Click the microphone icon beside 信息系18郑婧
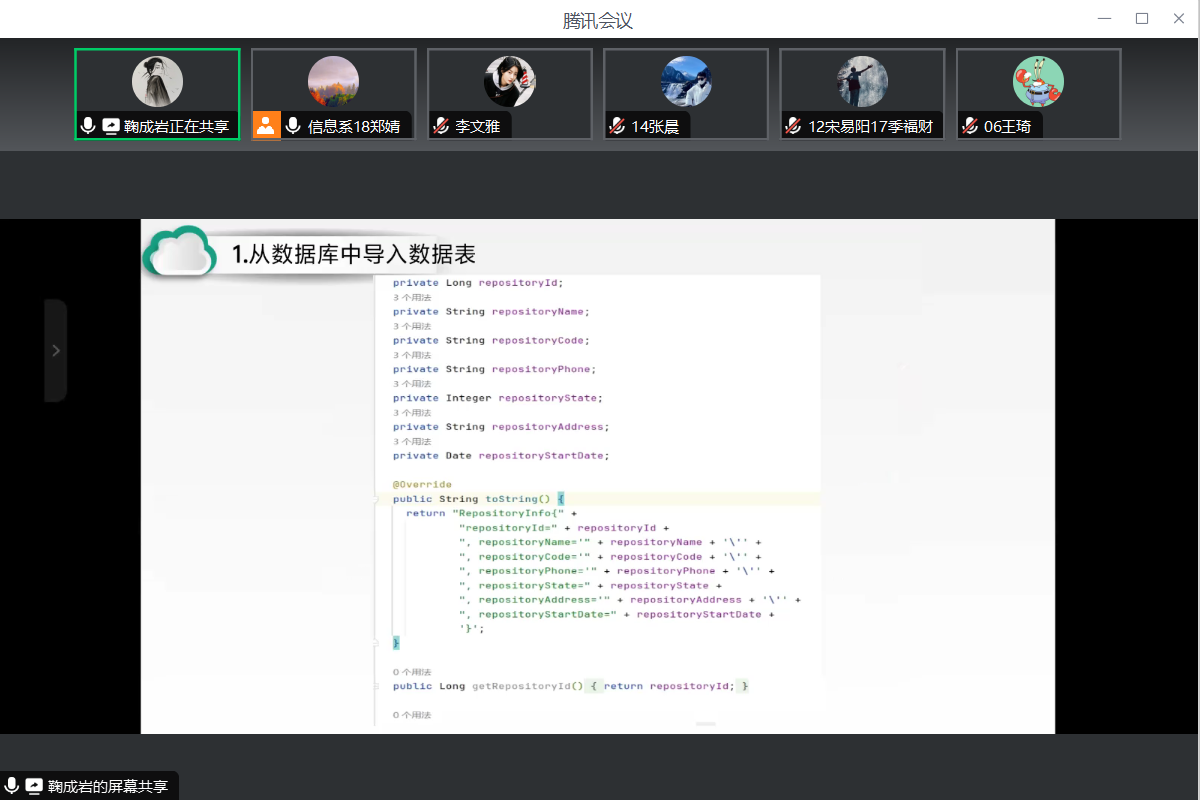The image size is (1200, 800). click(293, 126)
